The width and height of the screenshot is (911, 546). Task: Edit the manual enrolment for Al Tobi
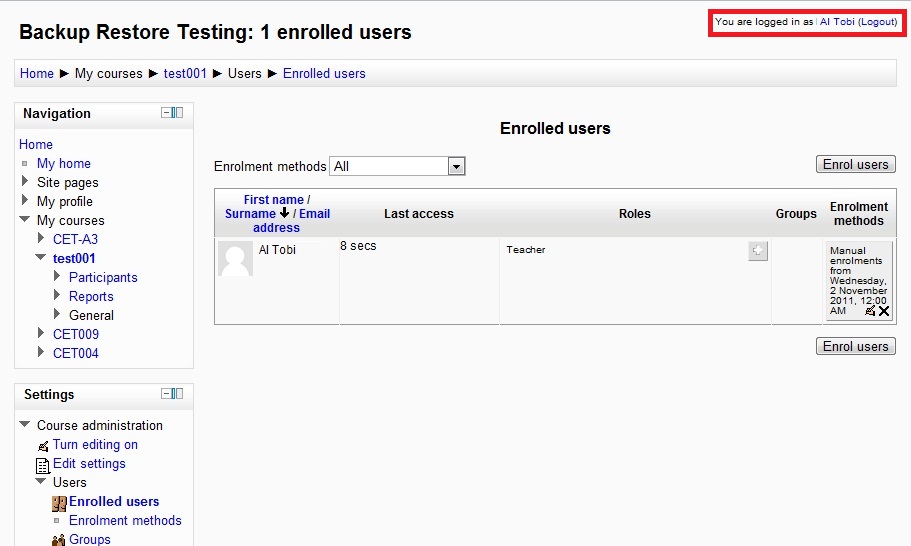click(870, 311)
